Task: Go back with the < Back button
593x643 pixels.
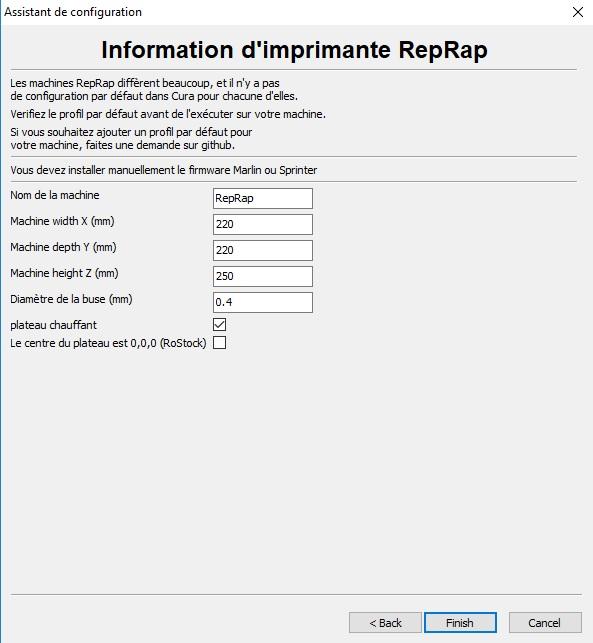Action: pos(385,622)
